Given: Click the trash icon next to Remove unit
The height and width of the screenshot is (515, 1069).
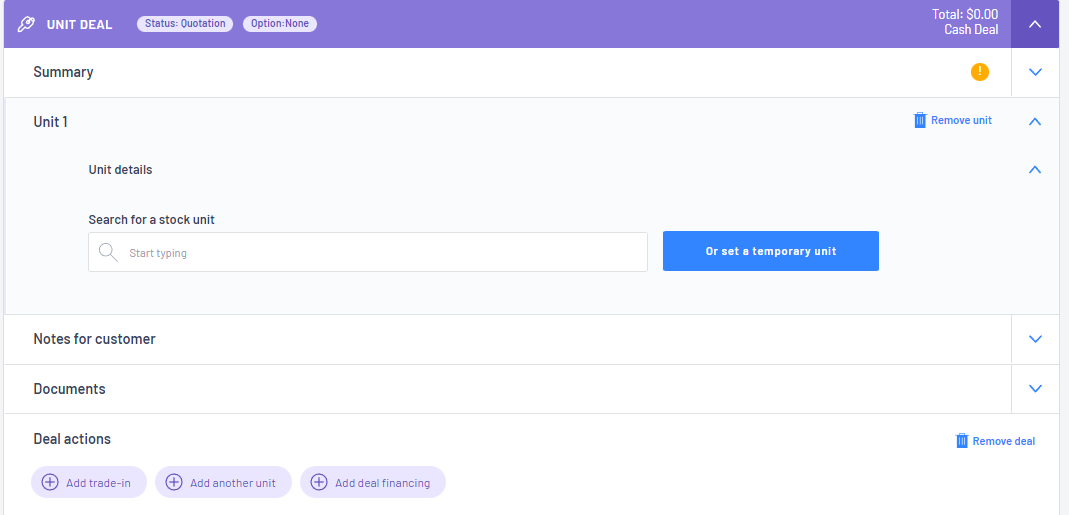Looking at the screenshot, I should point(920,121).
